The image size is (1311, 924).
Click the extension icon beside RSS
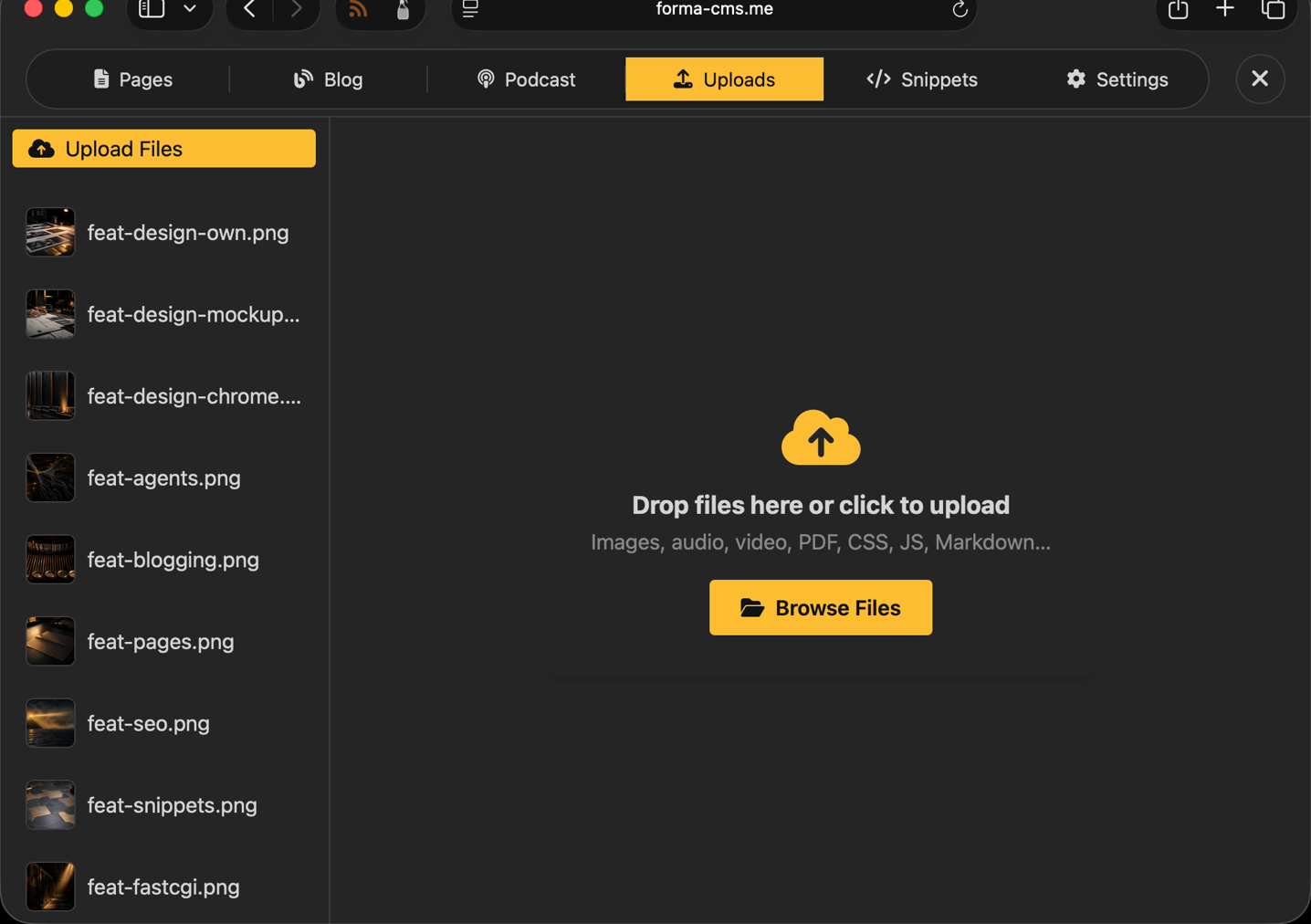pyautogui.click(x=403, y=9)
